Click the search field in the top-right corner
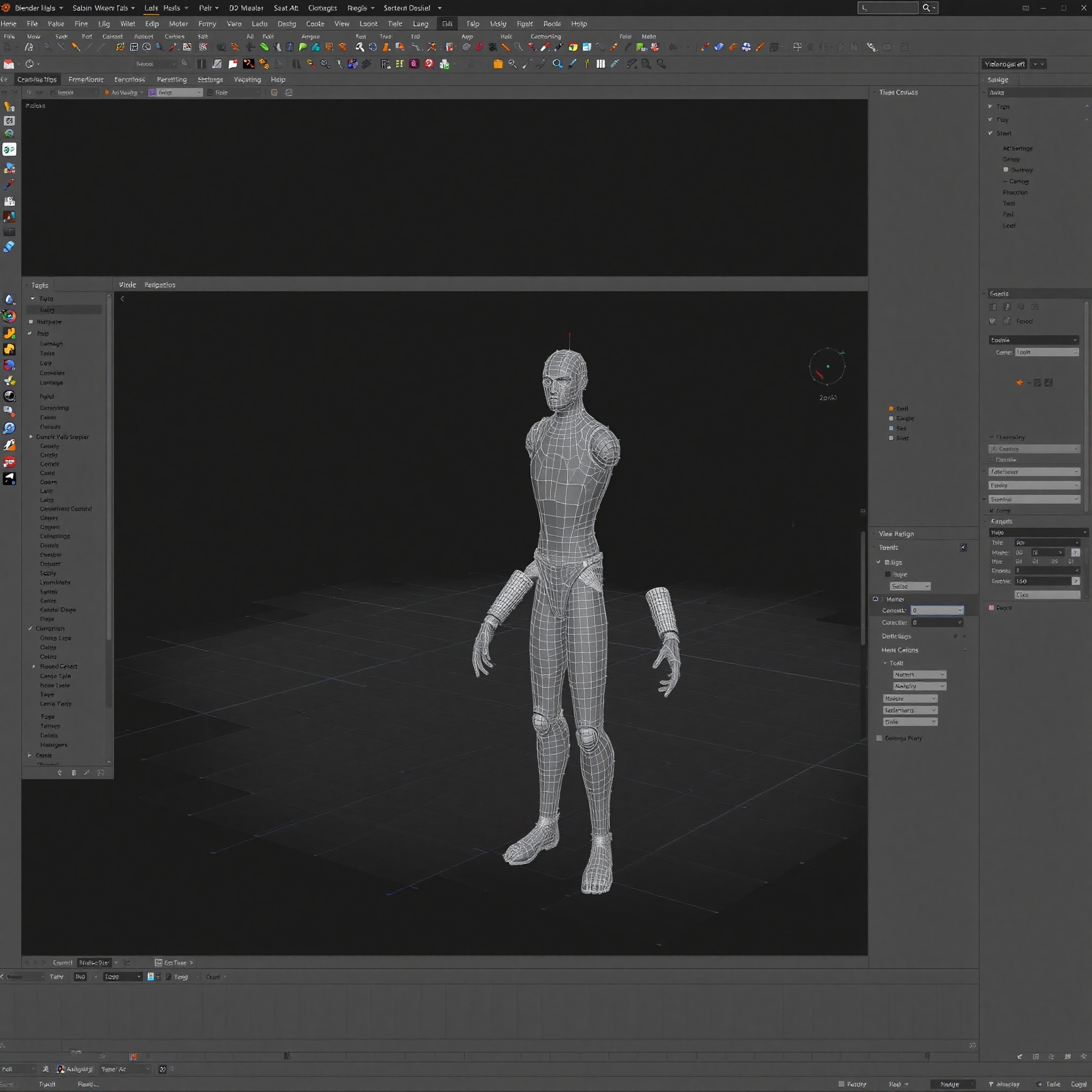The width and height of the screenshot is (1092, 1092). pyautogui.click(x=887, y=8)
